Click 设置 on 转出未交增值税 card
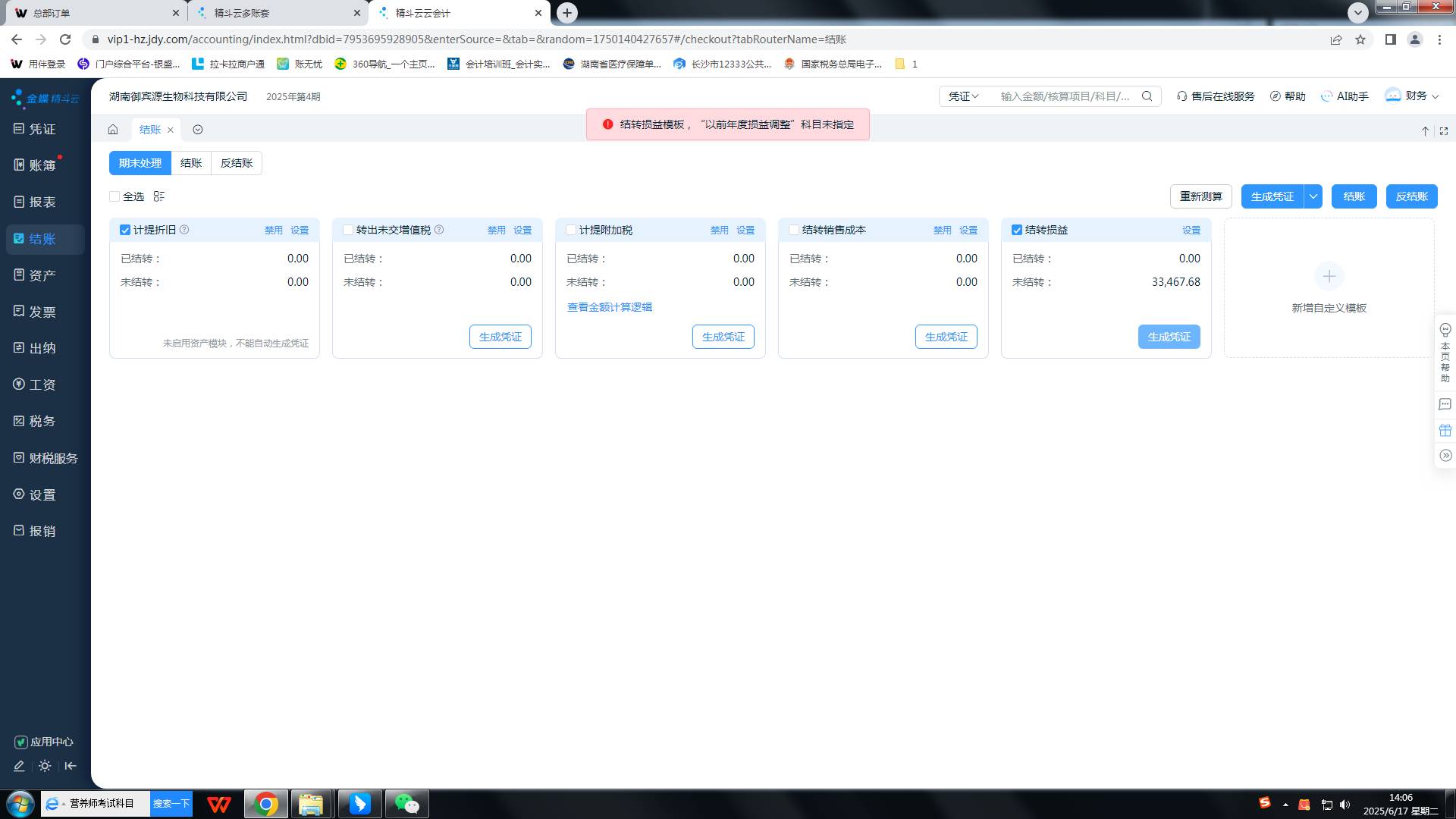Screen dimensions: 1456x819 coord(522,230)
